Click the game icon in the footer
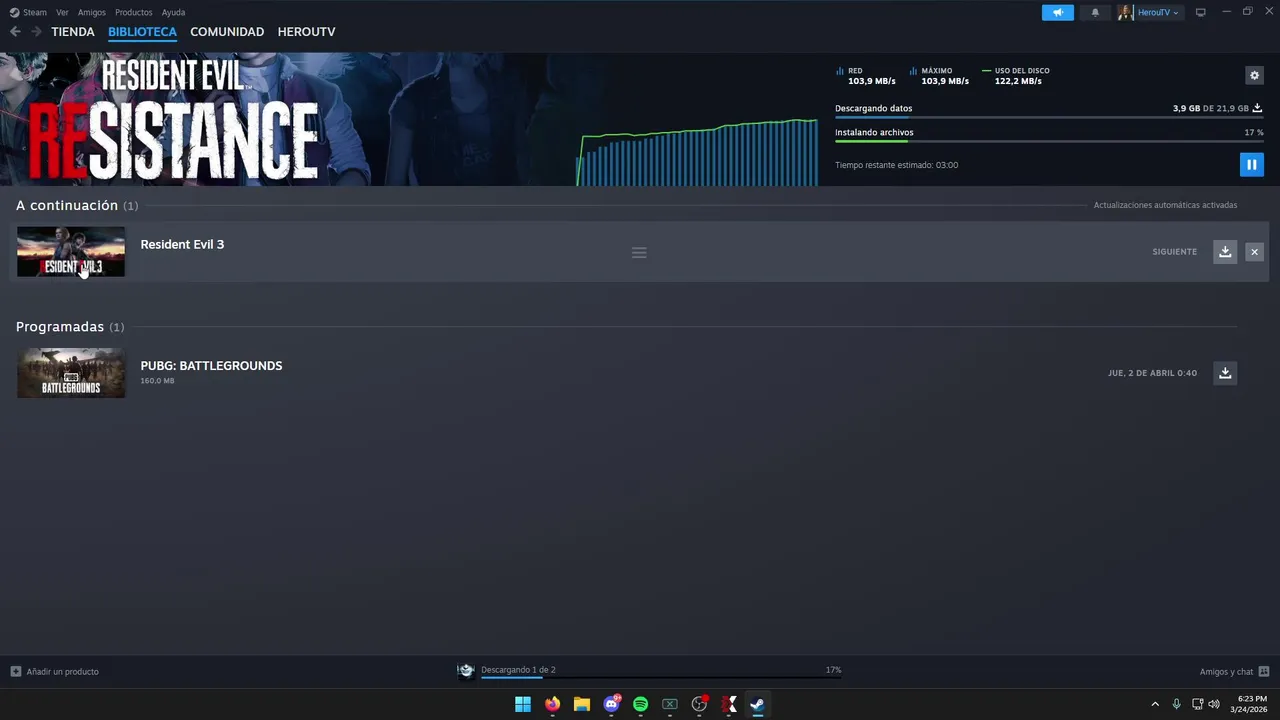The width and height of the screenshot is (1280, 720). [466, 671]
